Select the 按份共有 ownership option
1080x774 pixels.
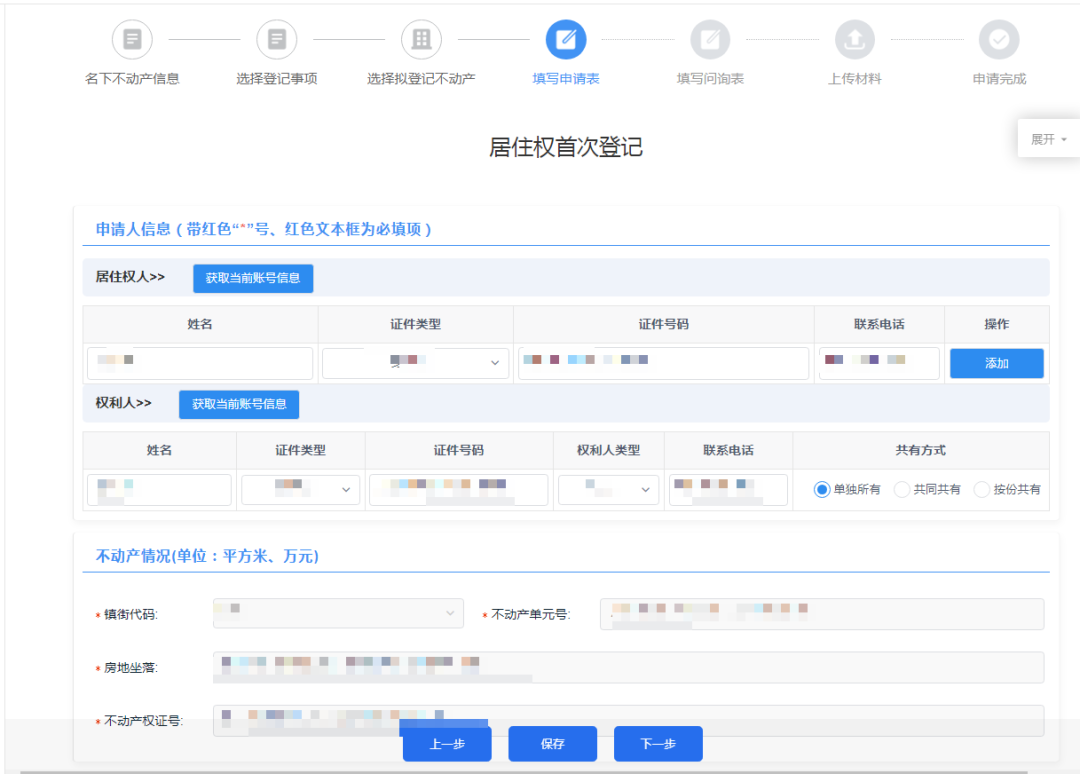981,490
